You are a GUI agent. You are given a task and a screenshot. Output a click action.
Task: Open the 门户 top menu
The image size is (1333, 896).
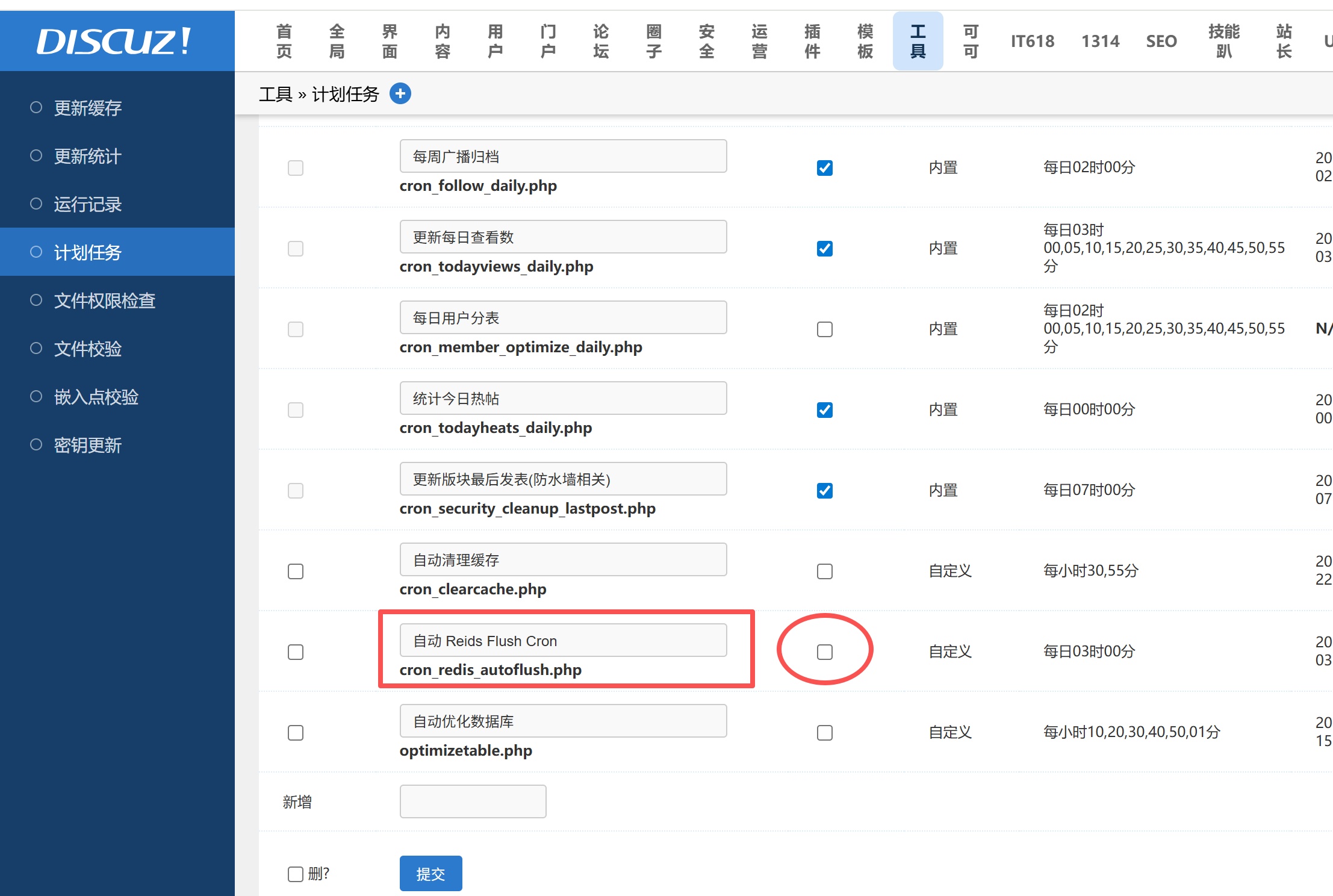point(548,41)
